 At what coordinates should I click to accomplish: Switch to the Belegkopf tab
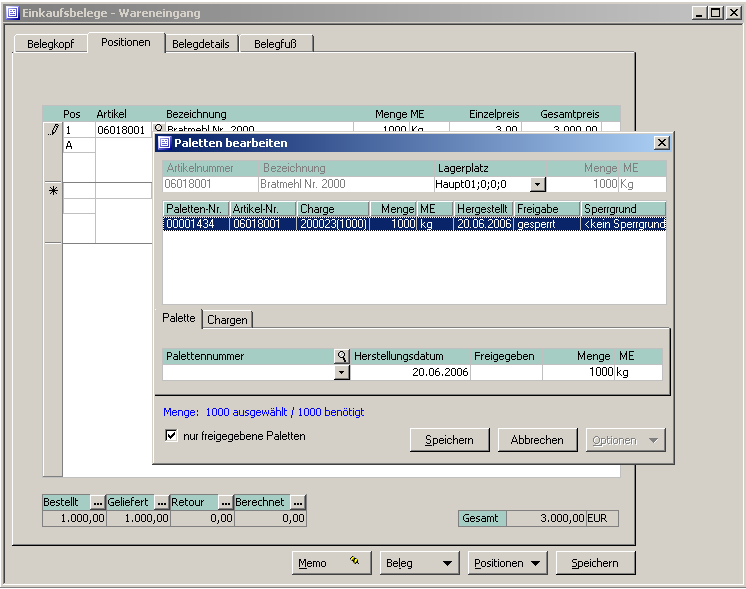pos(50,44)
